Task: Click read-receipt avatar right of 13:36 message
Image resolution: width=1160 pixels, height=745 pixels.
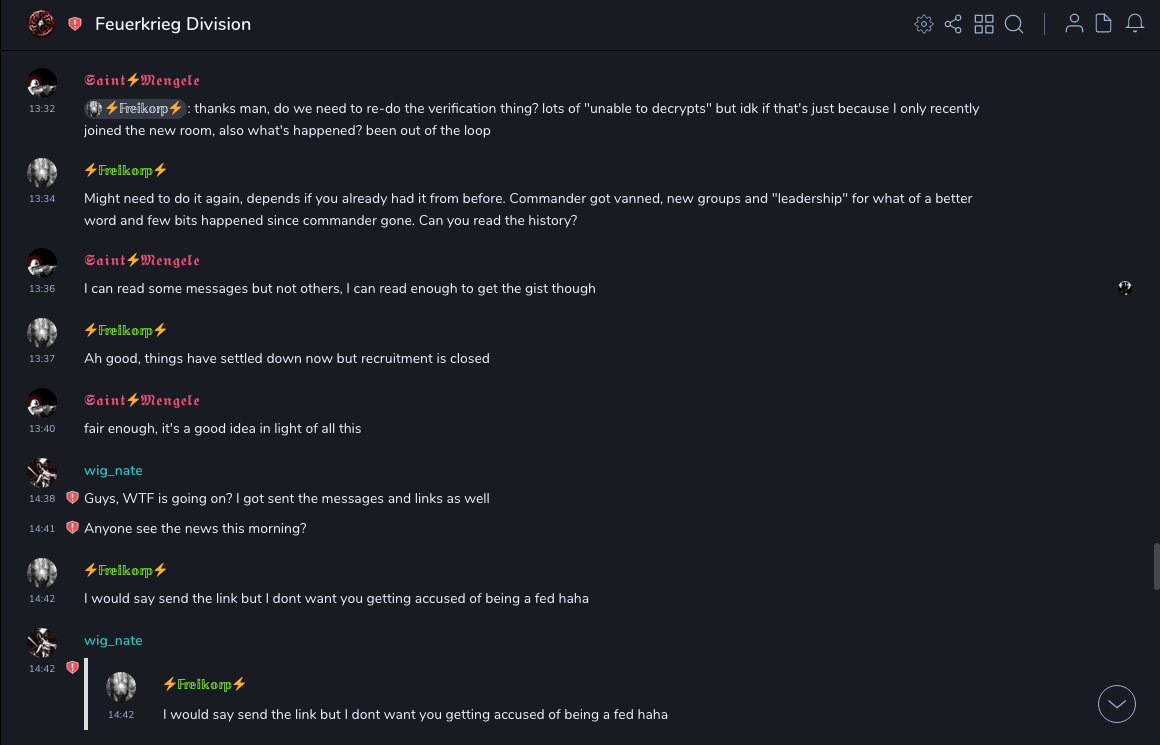Action: [1125, 288]
